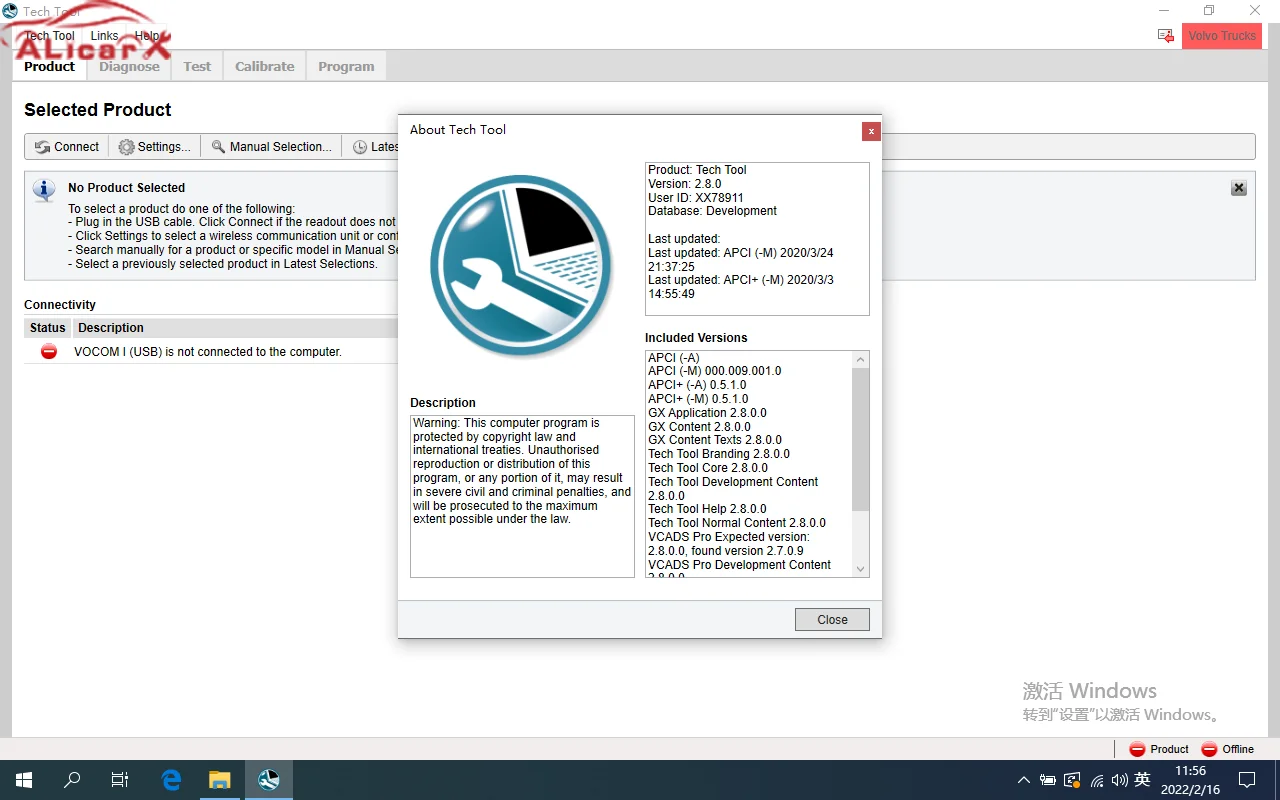Open the Links menu
The width and height of the screenshot is (1280, 800).
[104, 36]
